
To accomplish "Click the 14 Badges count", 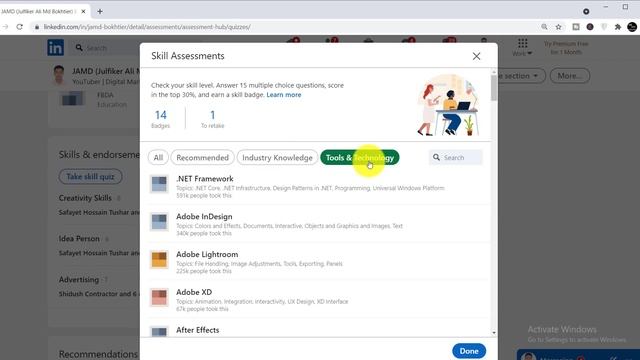I will (160, 119).
